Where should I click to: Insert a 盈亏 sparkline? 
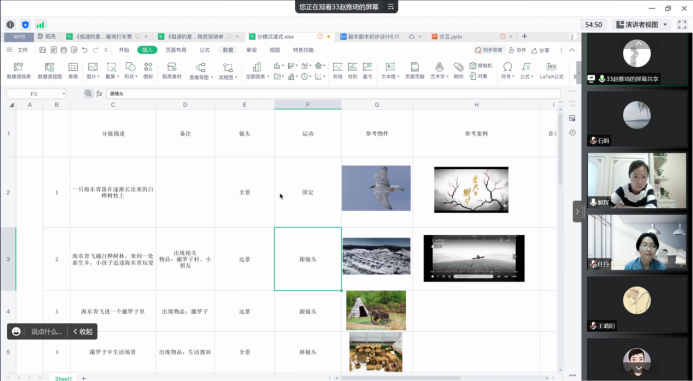[367, 71]
